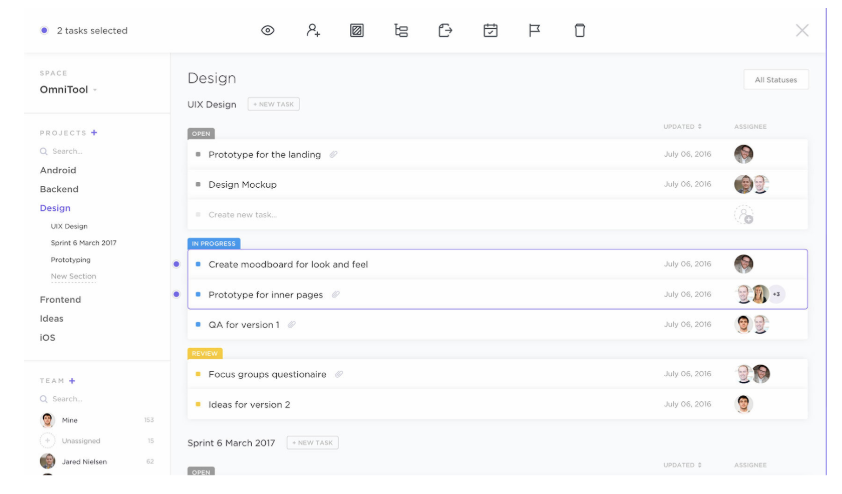
Task: Click the subtask hierarchy icon in toolbar
Action: tap(401, 31)
